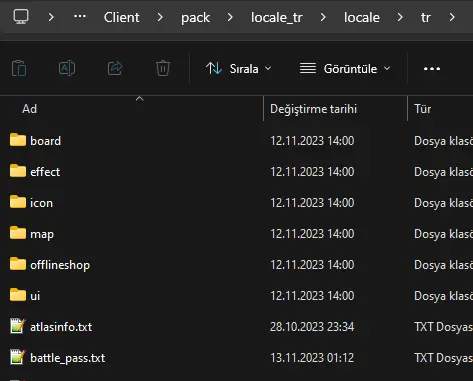The image size is (473, 381).
Task: Open the Sırala sort dropdown
Action: pyautogui.click(x=239, y=69)
